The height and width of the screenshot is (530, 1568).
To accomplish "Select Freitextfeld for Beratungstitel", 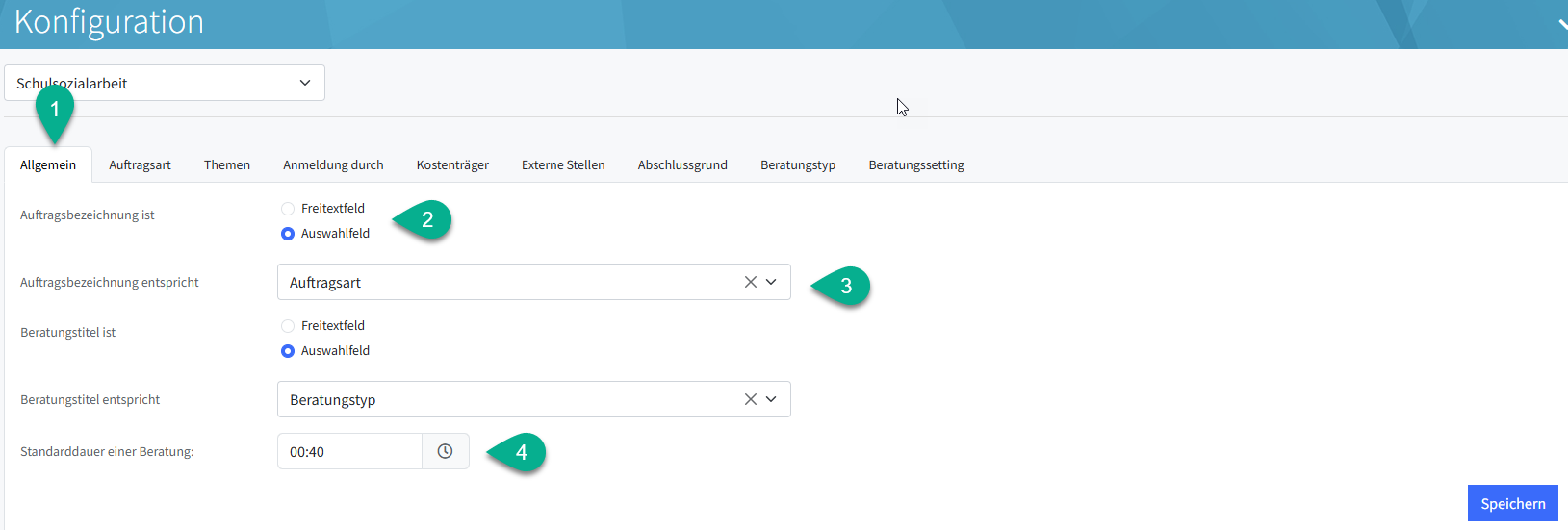I will tap(288, 326).
